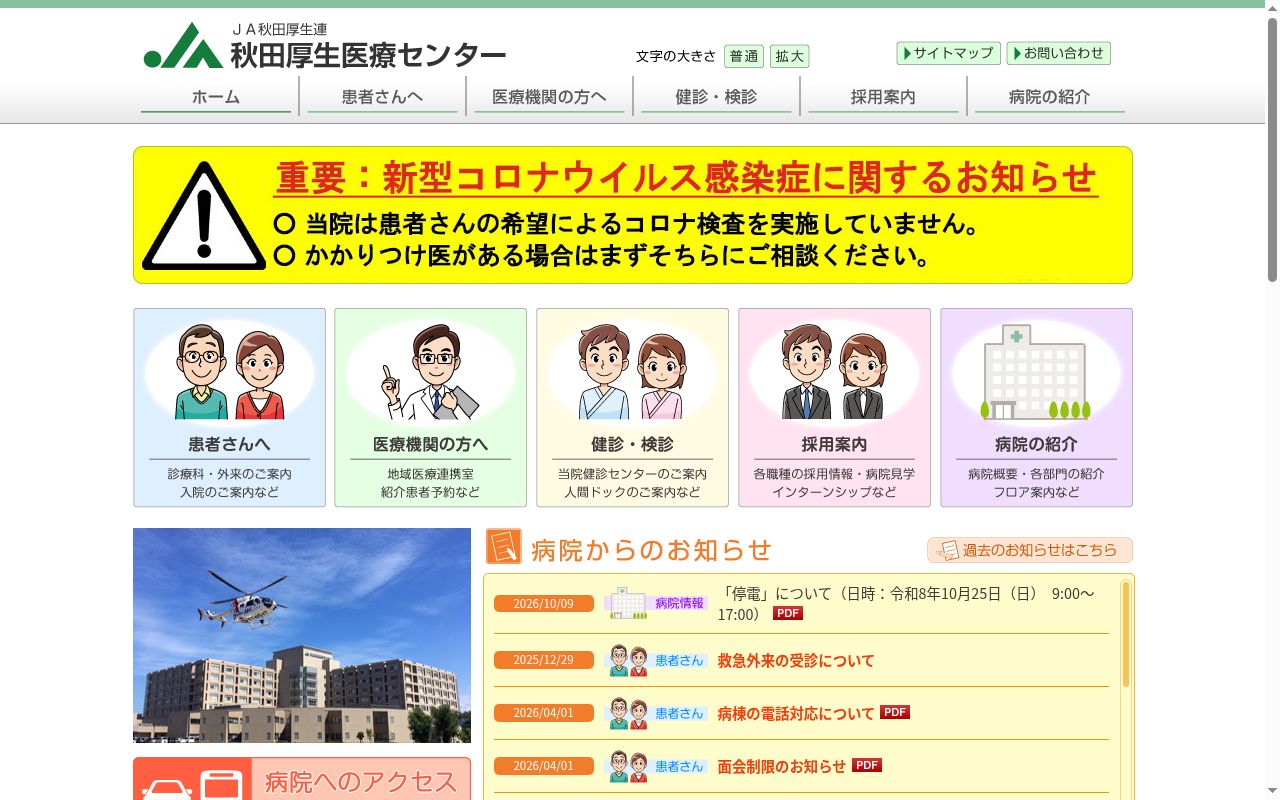Click the PDF icon on the 停電 notice

coord(788,613)
